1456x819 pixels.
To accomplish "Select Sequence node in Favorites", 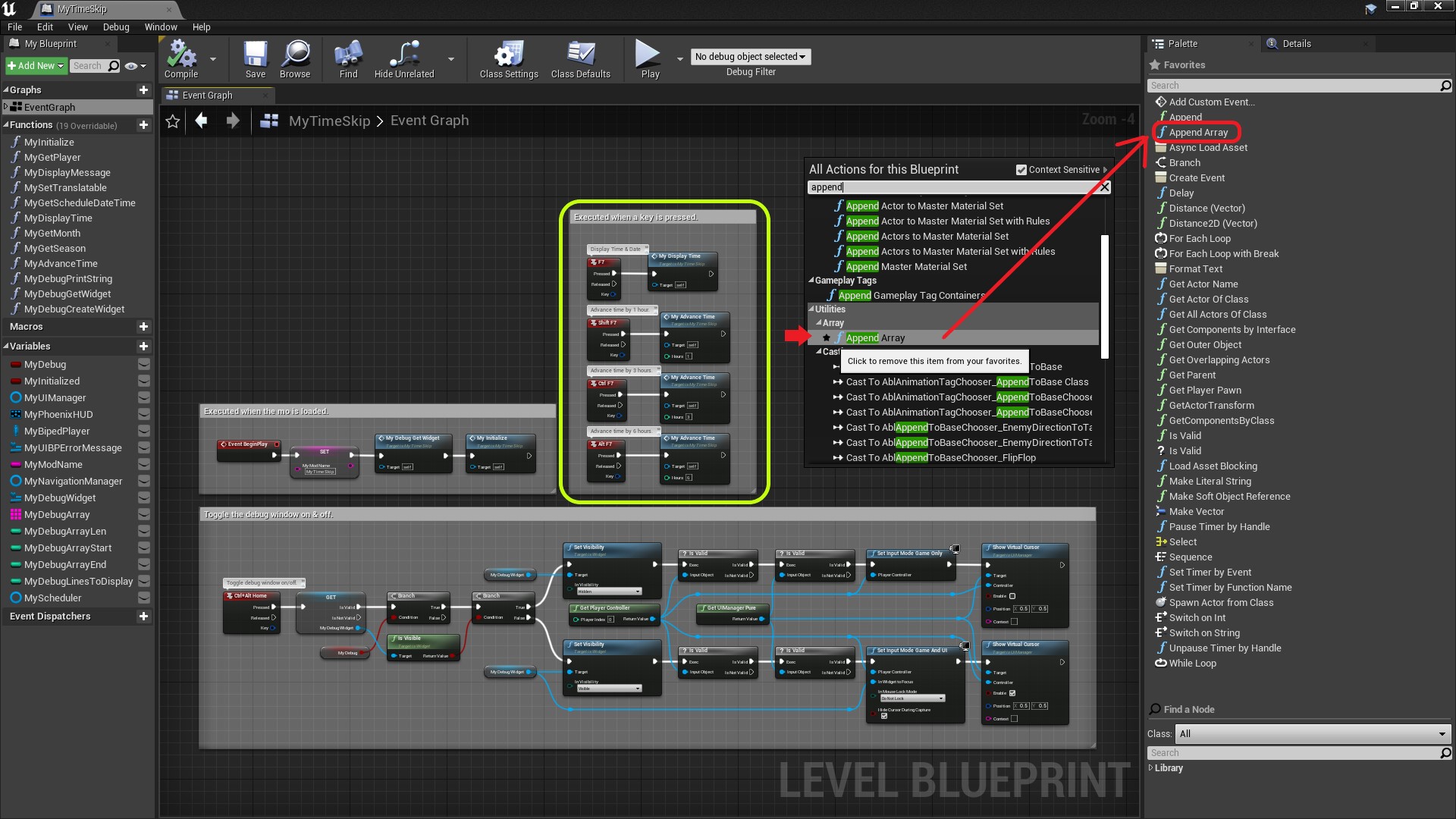I will point(1190,557).
